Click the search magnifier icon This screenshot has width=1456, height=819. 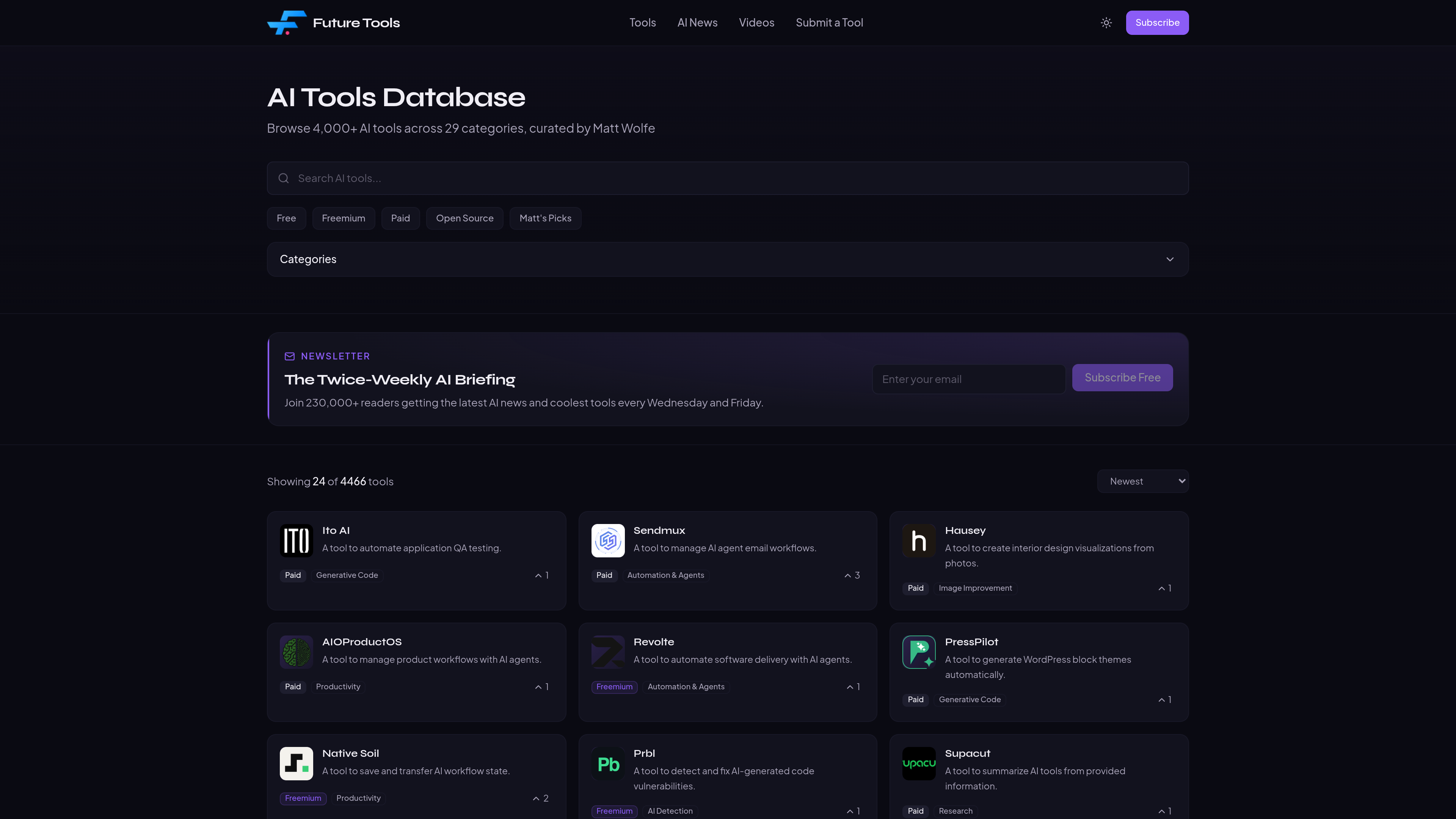284,178
